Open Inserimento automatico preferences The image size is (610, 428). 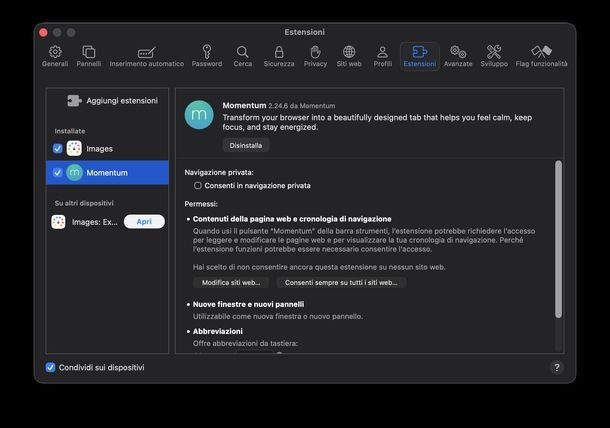147,56
